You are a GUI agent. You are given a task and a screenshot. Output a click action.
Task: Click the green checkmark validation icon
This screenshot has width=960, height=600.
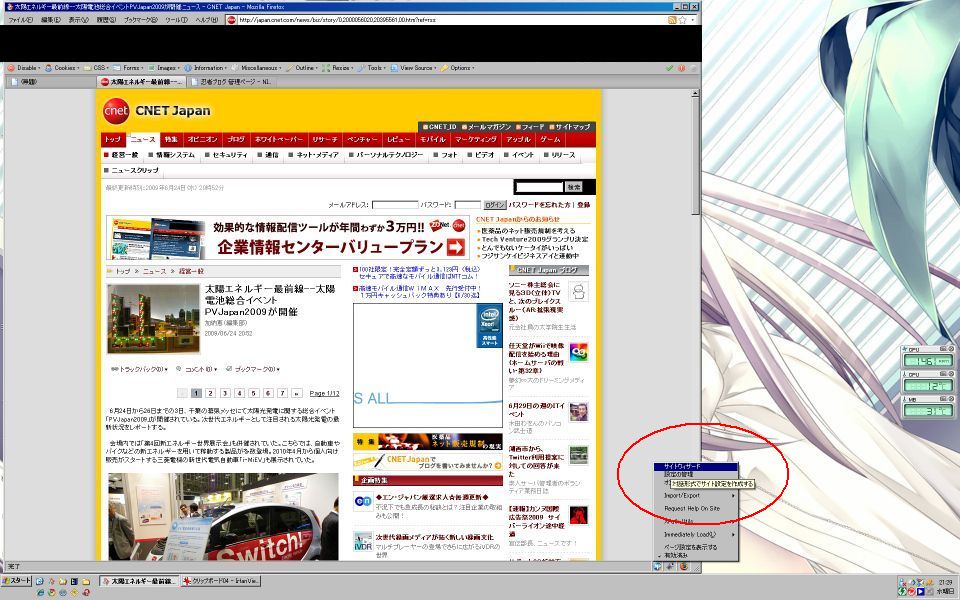coord(669,68)
